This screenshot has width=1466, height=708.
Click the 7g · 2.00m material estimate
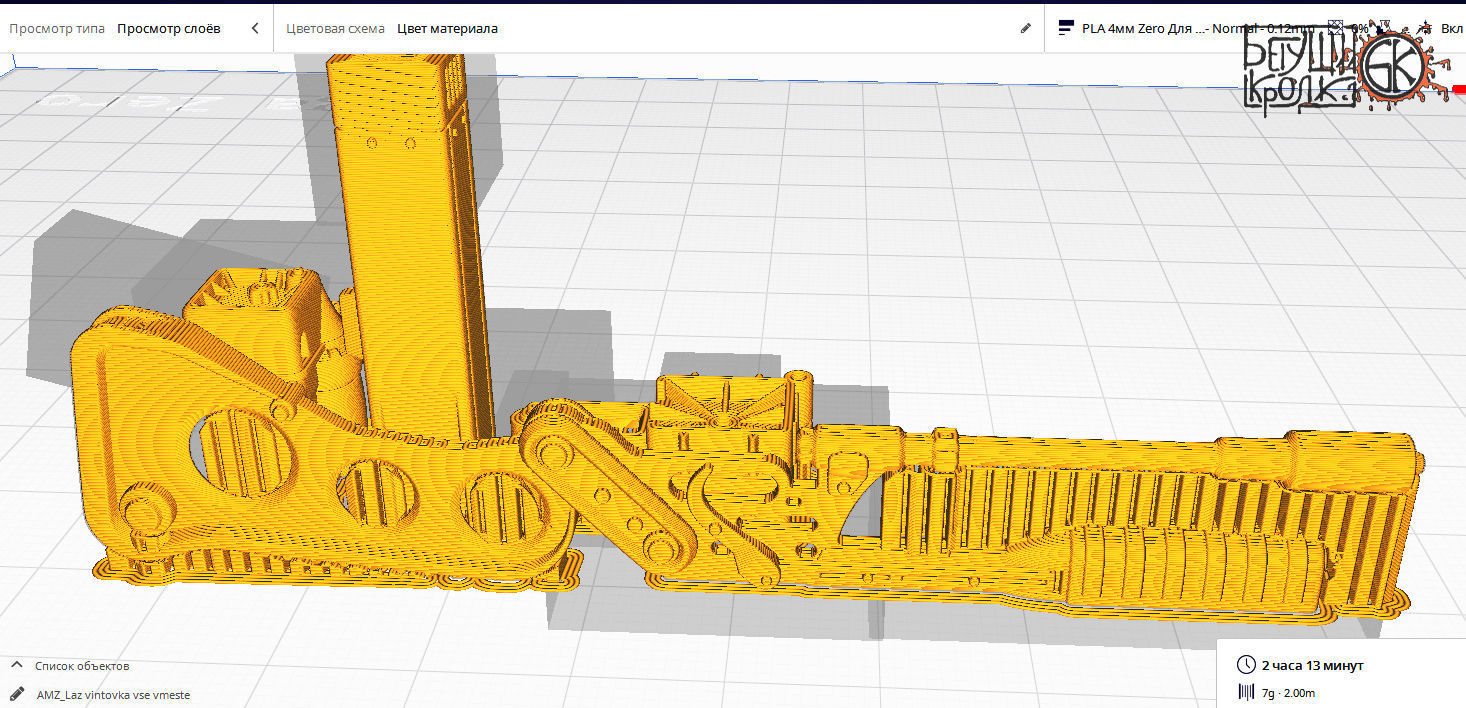tap(1290, 692)
